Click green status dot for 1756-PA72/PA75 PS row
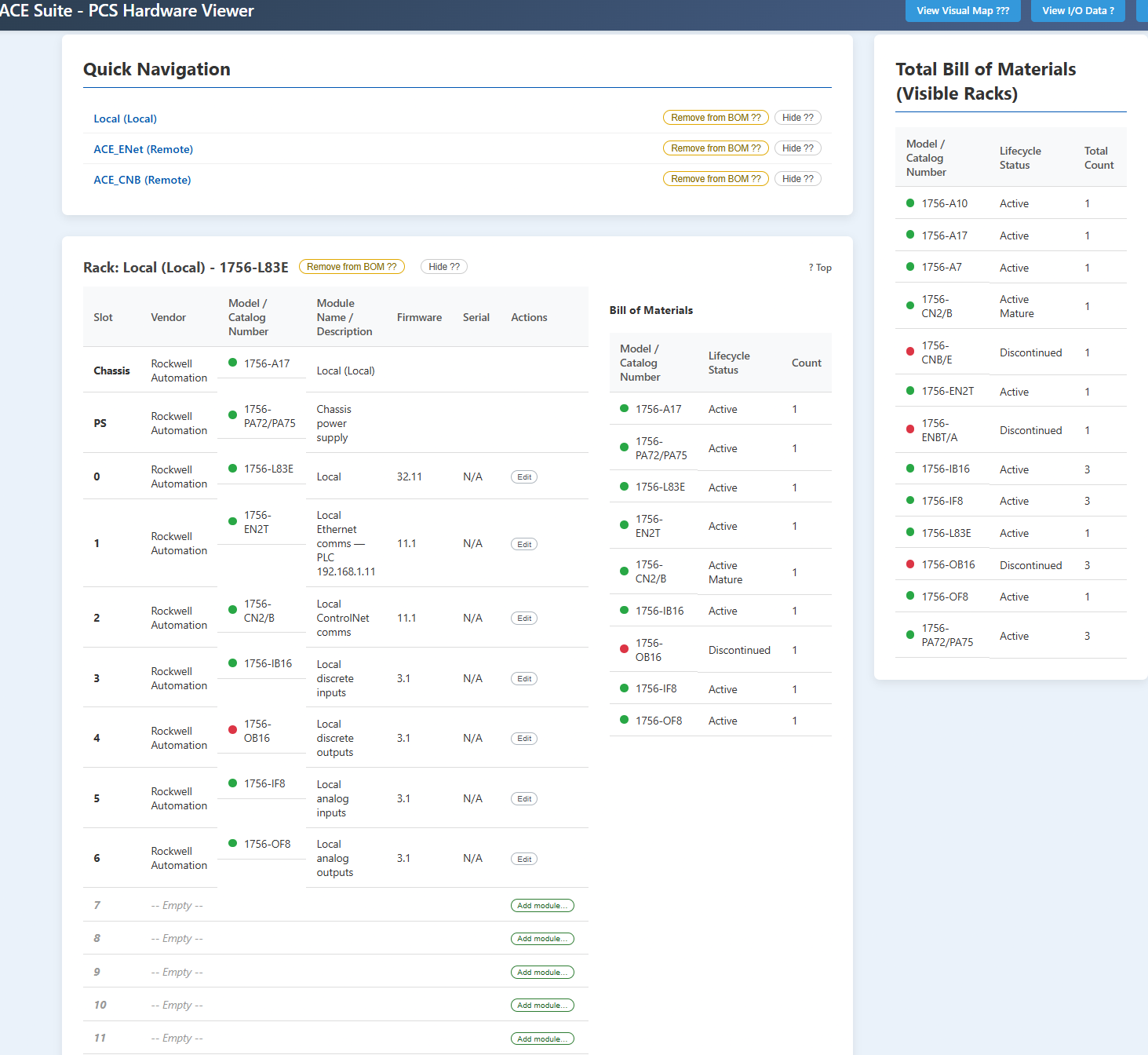This screenshot has width=1148, height=1055. tap(232, 415)
